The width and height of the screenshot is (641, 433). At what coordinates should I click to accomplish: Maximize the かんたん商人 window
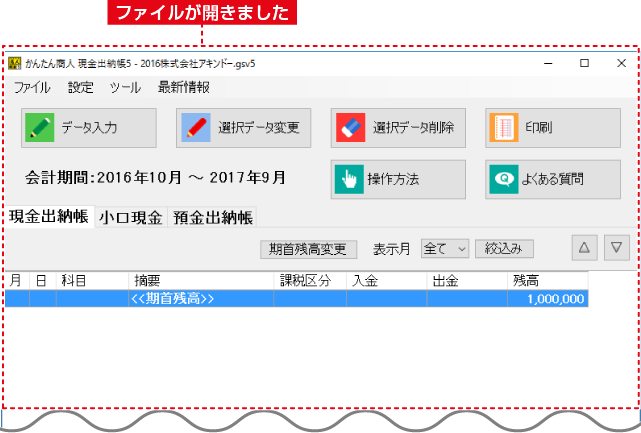click(x=585, y=63)
